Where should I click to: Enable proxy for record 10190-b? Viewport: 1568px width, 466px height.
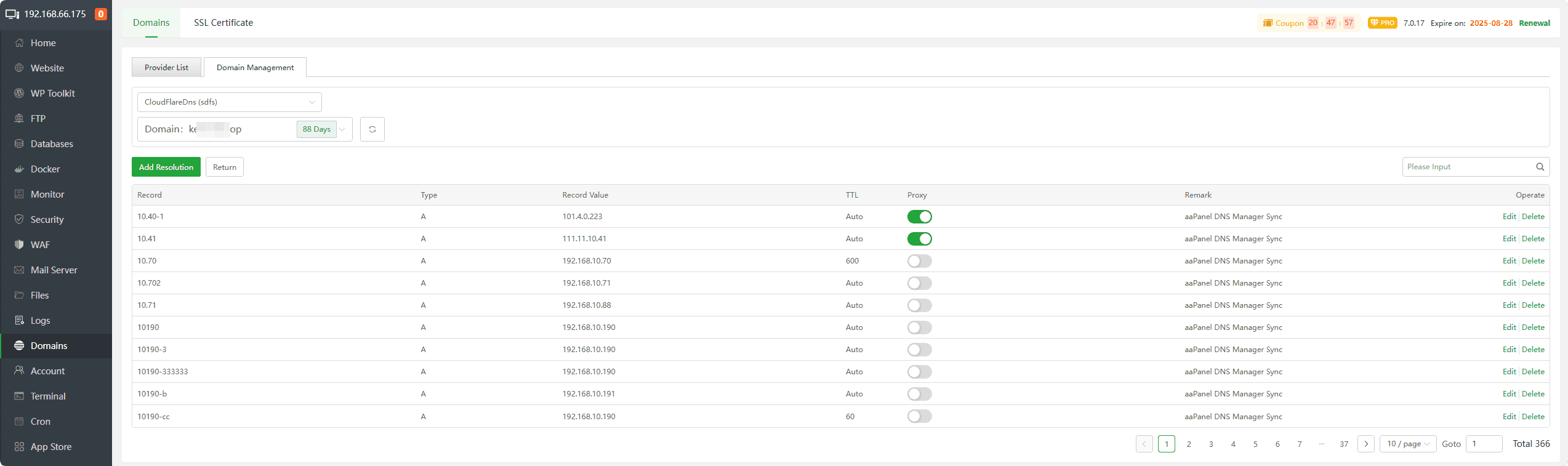tap(920, 394)
